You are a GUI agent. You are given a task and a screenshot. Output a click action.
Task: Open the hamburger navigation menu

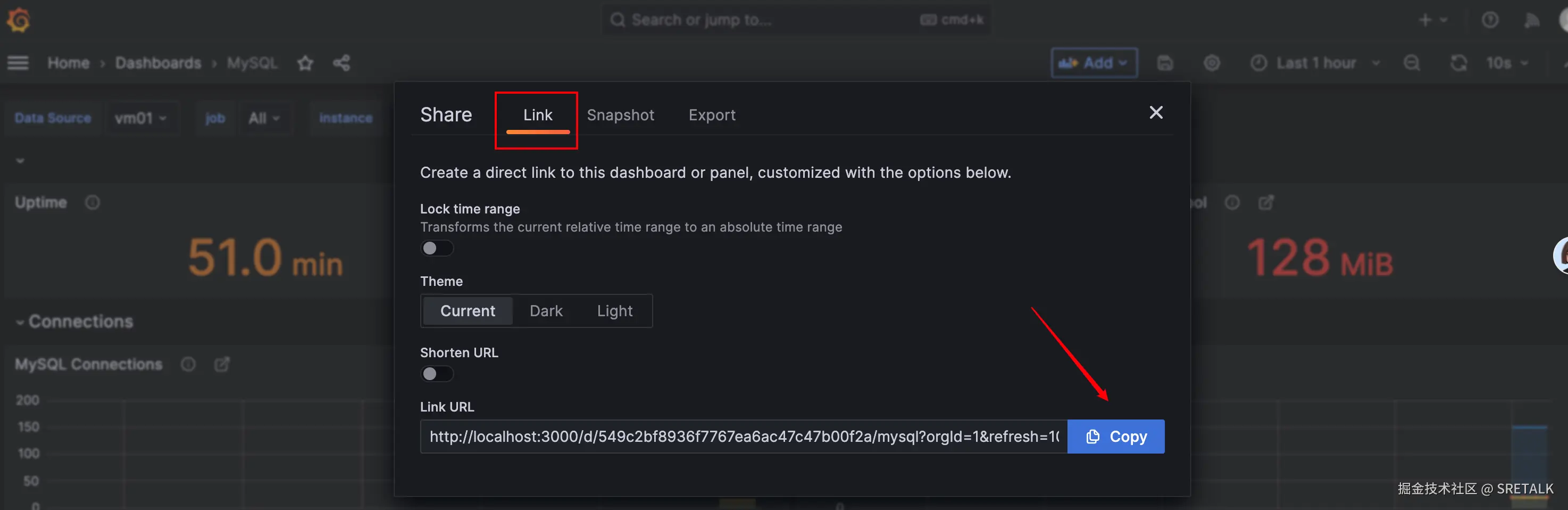coord(18,63)
